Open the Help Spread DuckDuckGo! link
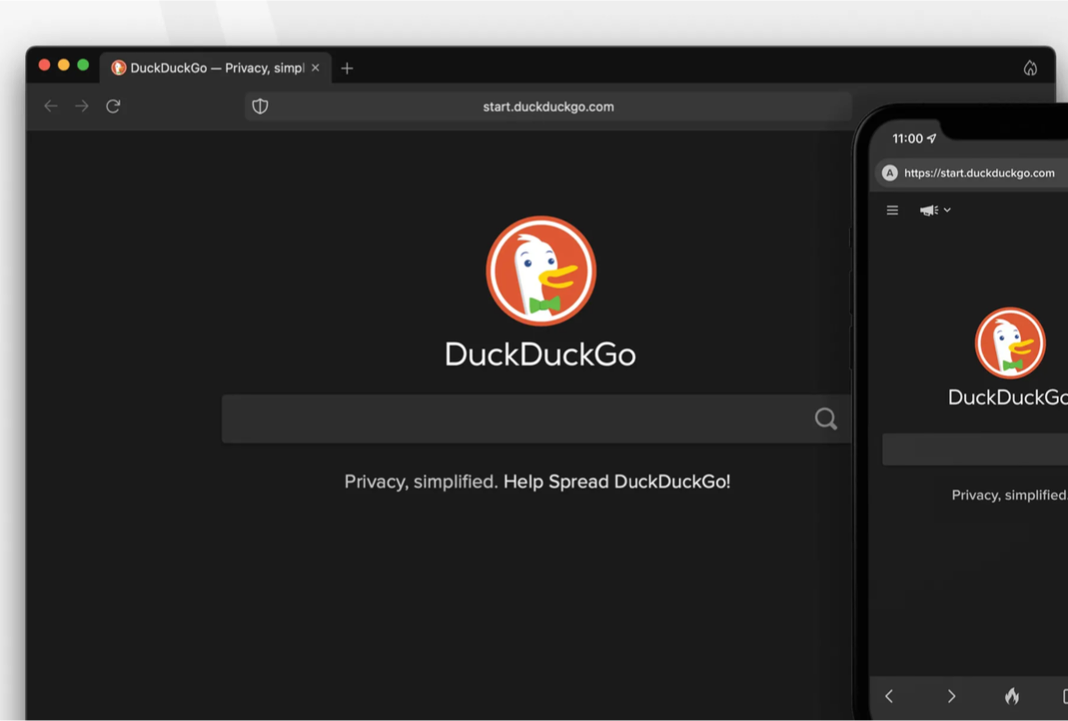The width and height of the screenshot is (1068, 721). [x=616, y=481]
